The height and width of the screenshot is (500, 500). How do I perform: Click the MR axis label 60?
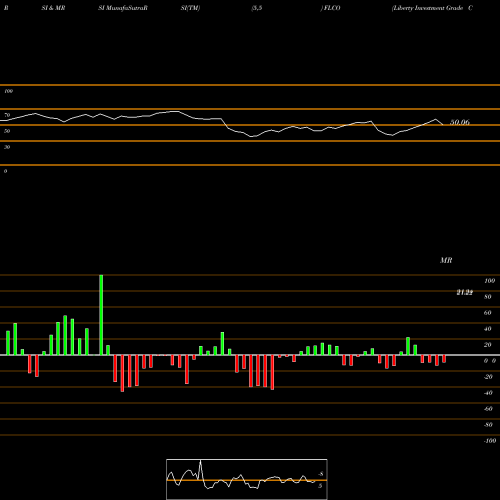pyautogui.click(x=488, y=313)
